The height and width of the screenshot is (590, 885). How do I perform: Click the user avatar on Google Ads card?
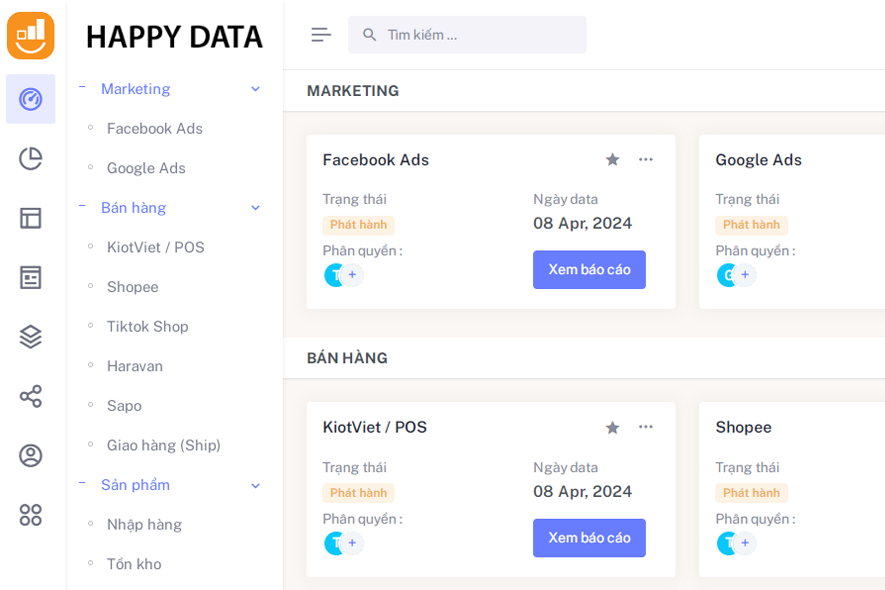tap(726, 275)
